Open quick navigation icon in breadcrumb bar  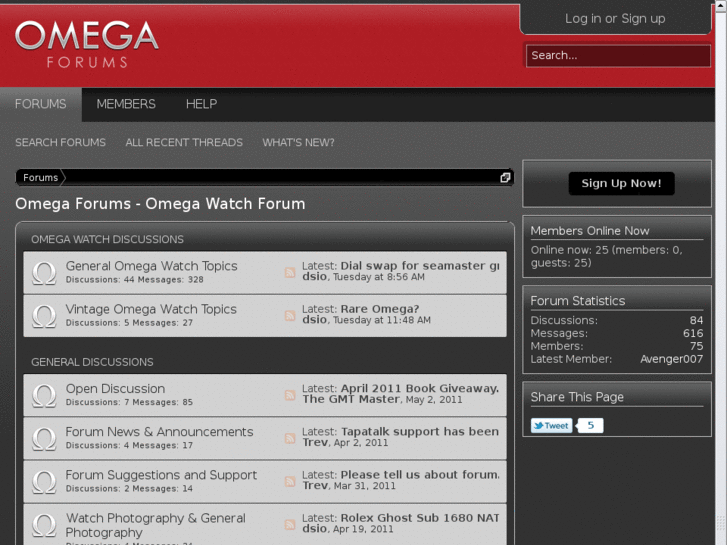[x=505, y=178]
